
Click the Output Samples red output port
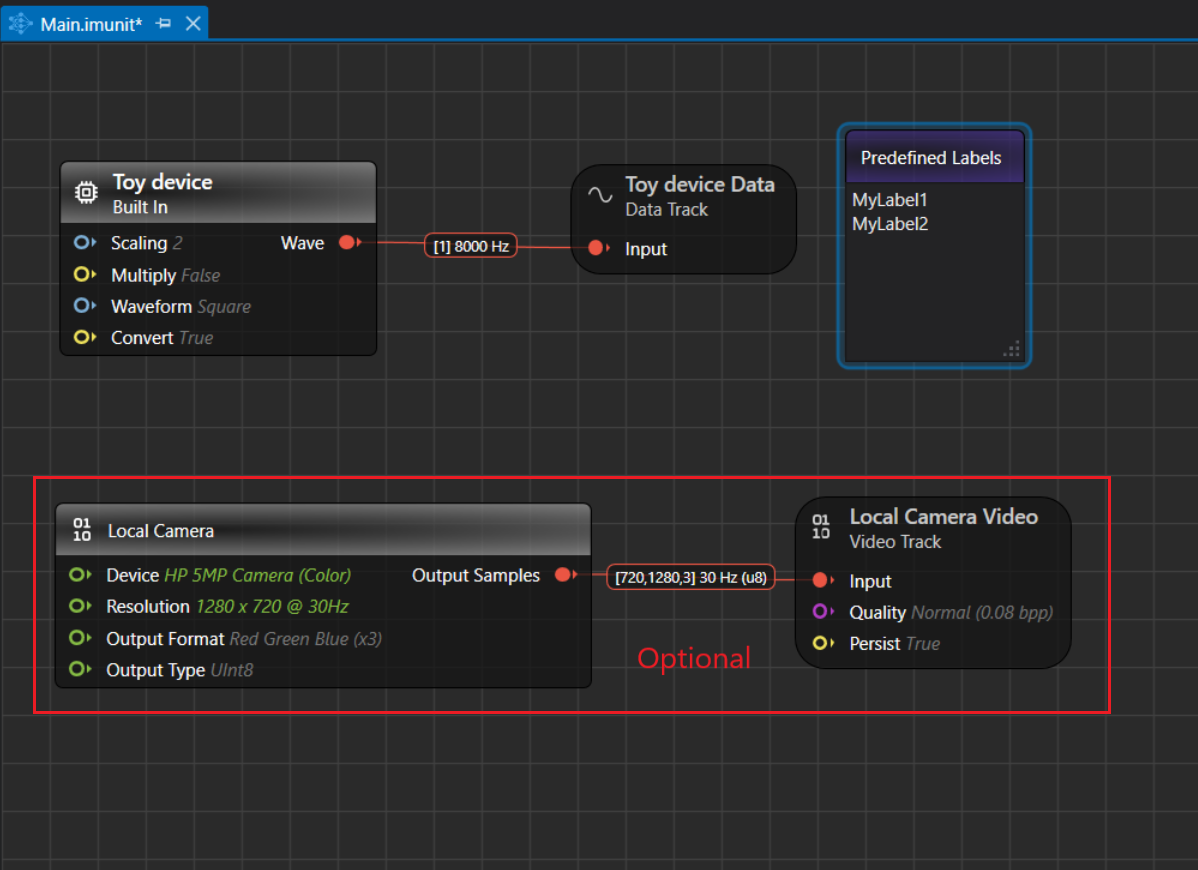pyautogui.click(x=563, y=575)
